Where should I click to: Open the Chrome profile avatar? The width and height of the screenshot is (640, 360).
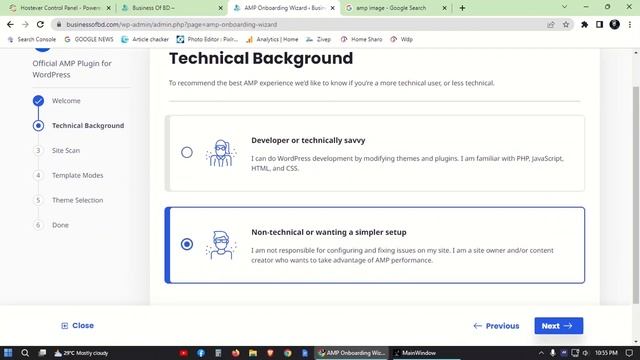(614, 24)
